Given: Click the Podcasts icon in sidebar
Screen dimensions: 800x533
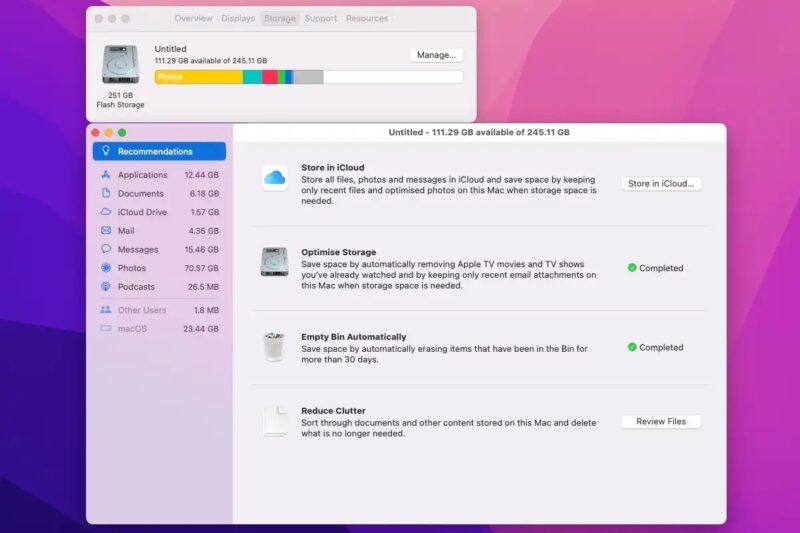Looking at the screenshot, I should [106, 287].
